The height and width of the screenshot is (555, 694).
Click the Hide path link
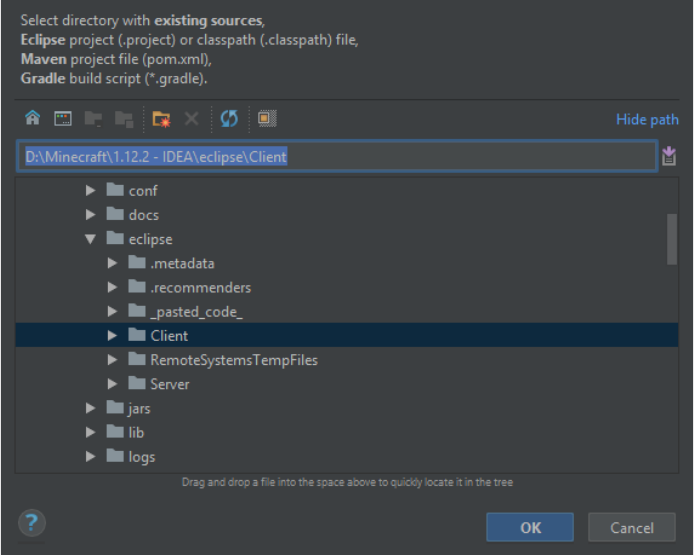647,120
